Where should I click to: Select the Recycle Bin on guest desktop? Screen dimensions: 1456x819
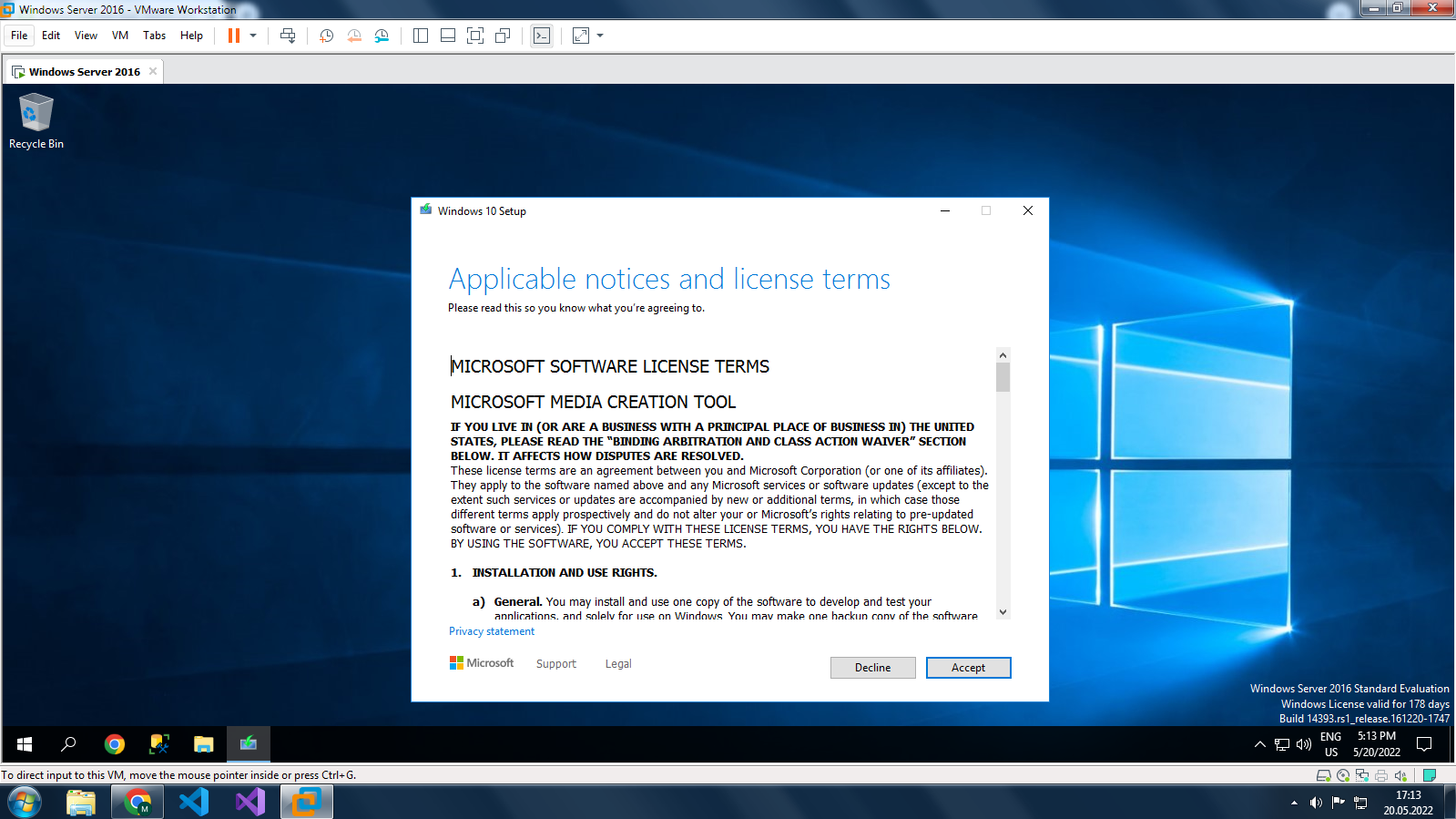coord(36,121)
